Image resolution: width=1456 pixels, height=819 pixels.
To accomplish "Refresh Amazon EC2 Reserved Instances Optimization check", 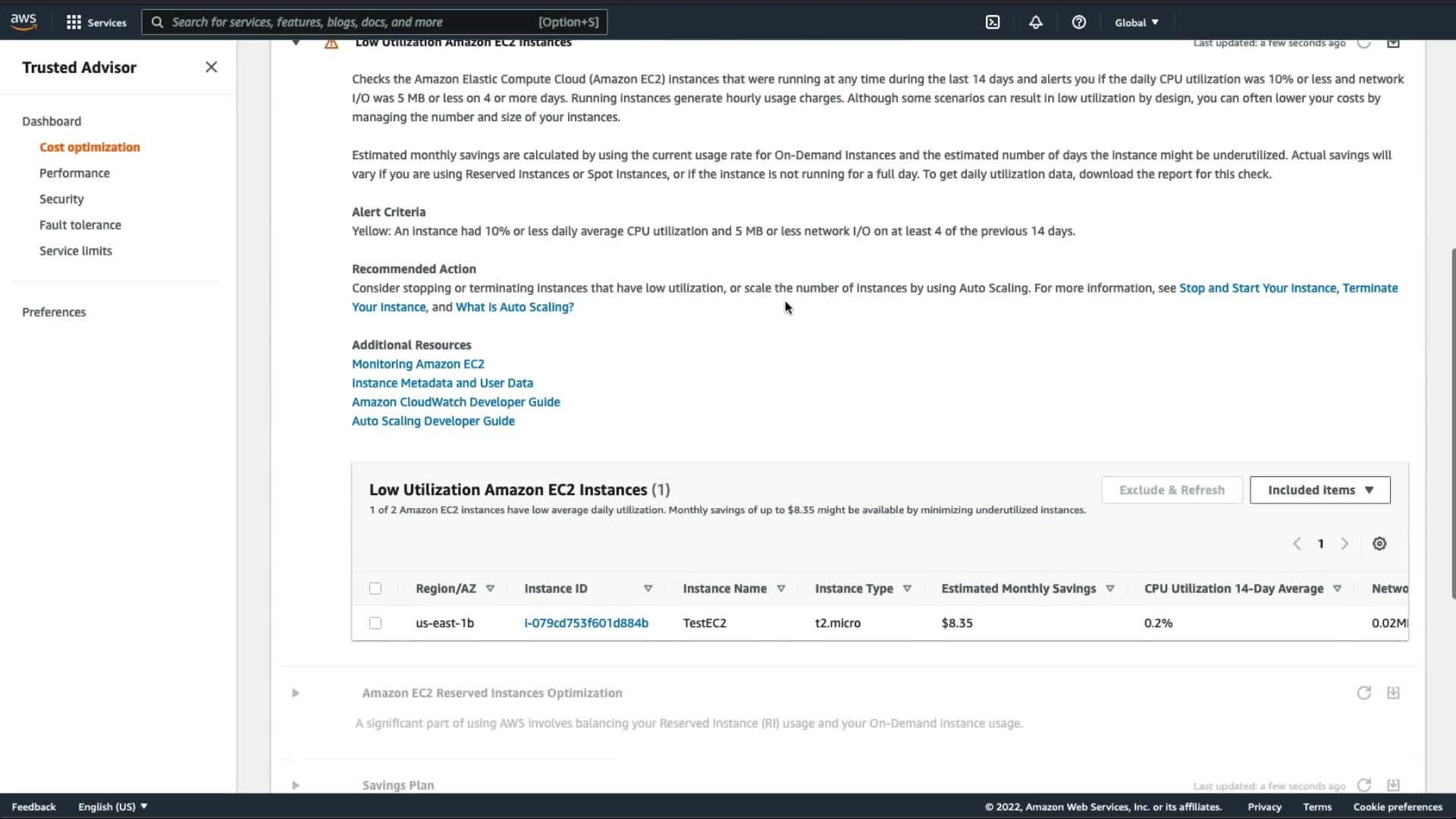I will click(1363, 693).
